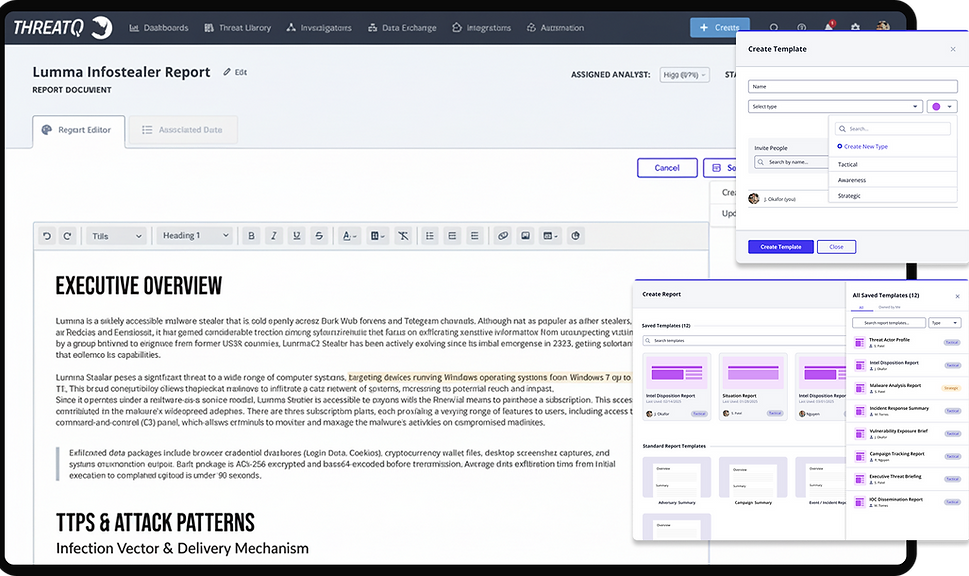Switch to the Report Editor tab
This screenshot has height=576, width=969.
[x=78, y=130]
